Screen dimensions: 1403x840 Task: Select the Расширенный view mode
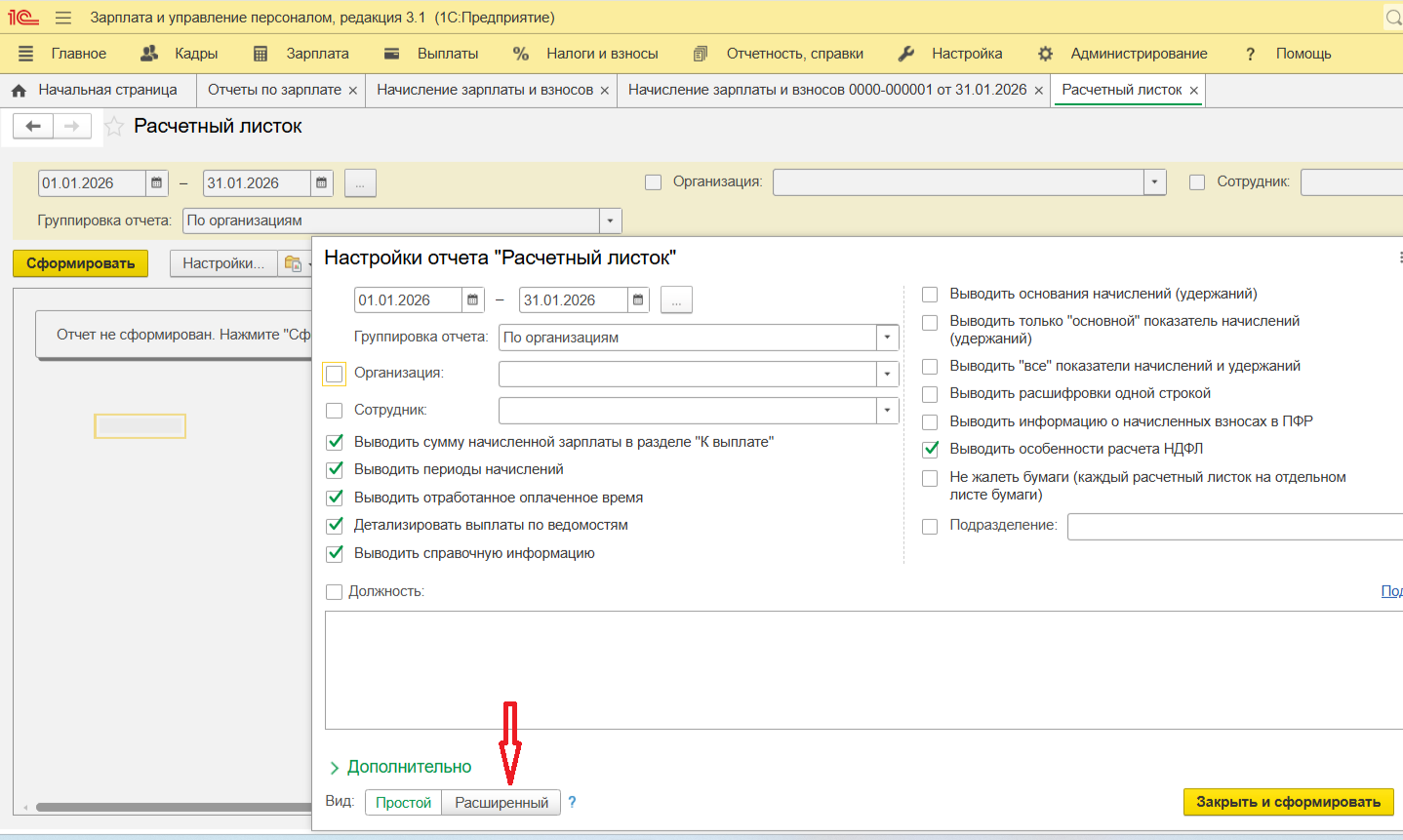501,802
